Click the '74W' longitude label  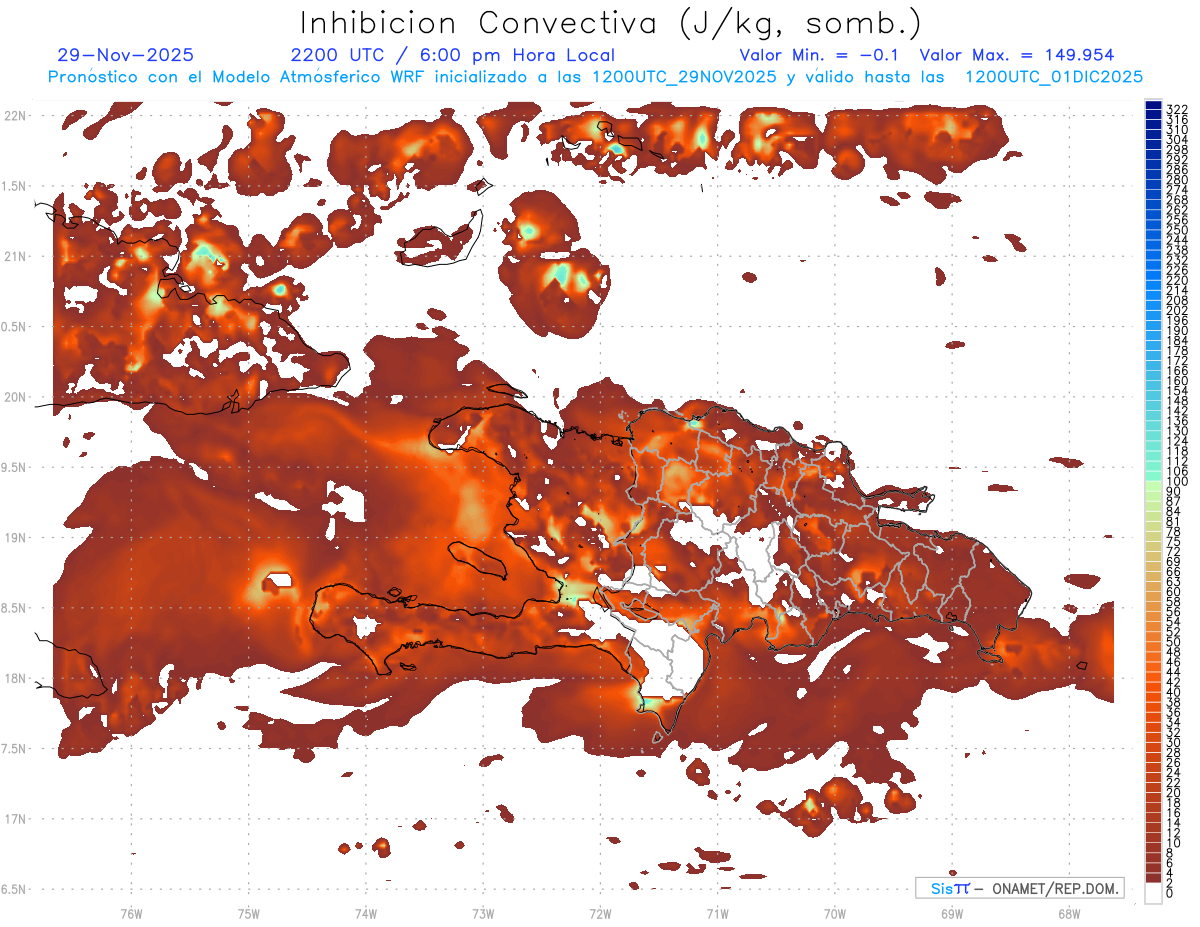coord(365,913)
